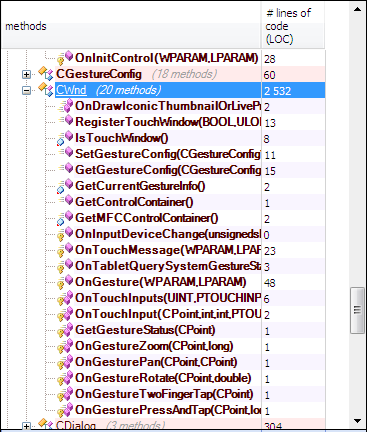The image size is (367, 432).
Task: Select GetControlContainer() method
Action: coord(134,202)
